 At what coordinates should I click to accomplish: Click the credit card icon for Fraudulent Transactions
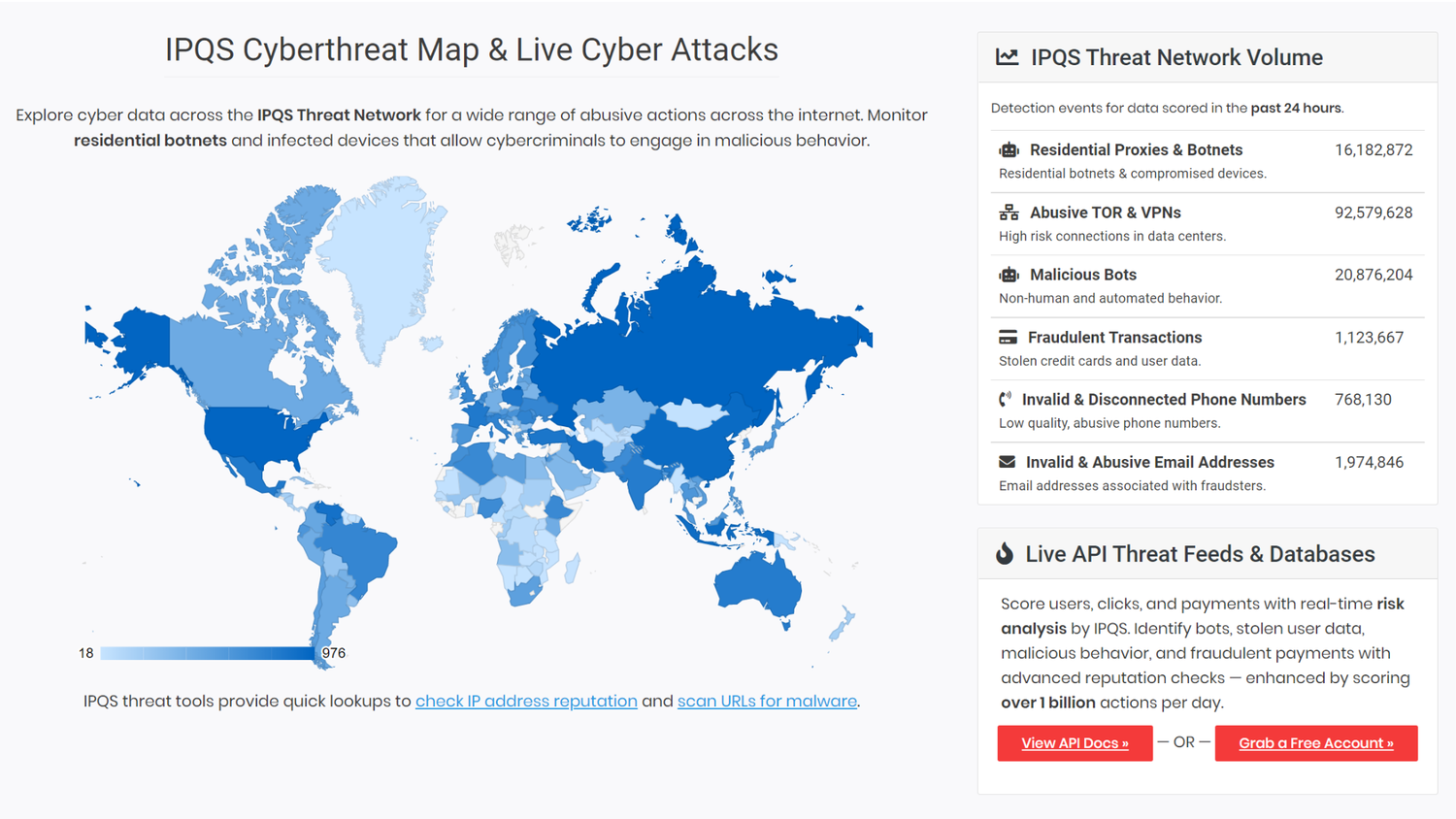pyautogui.click(x=1009, y=337)
